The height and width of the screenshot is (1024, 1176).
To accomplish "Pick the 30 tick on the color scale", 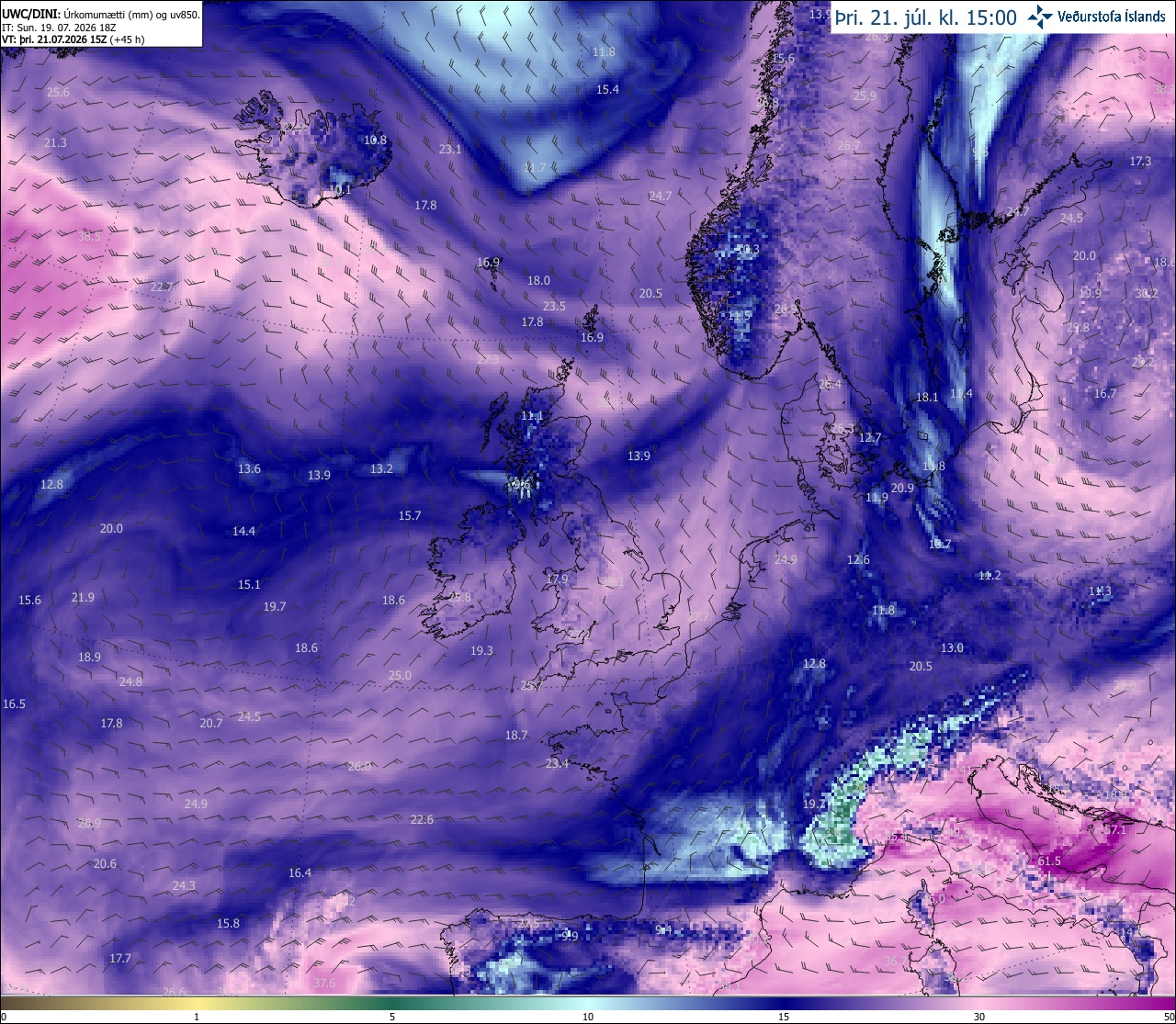I will (x=979, y=1017).
